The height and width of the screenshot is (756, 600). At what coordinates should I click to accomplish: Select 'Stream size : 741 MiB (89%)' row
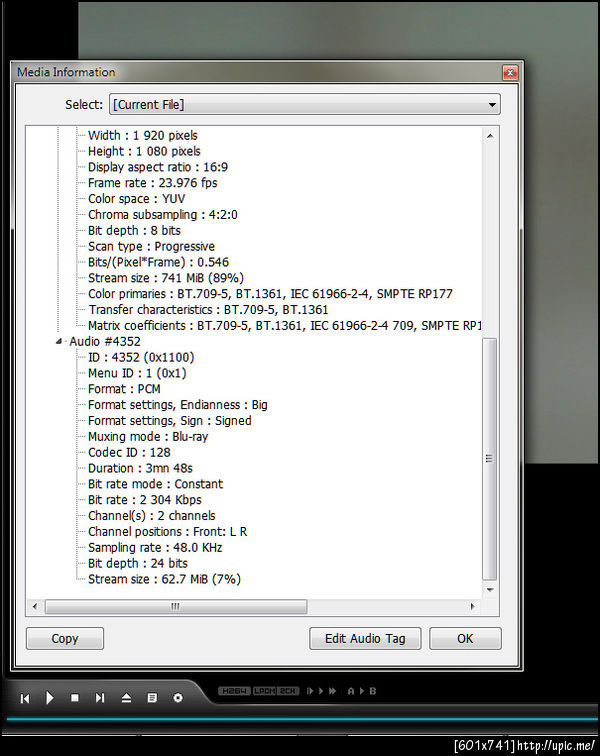pos(165,278)
